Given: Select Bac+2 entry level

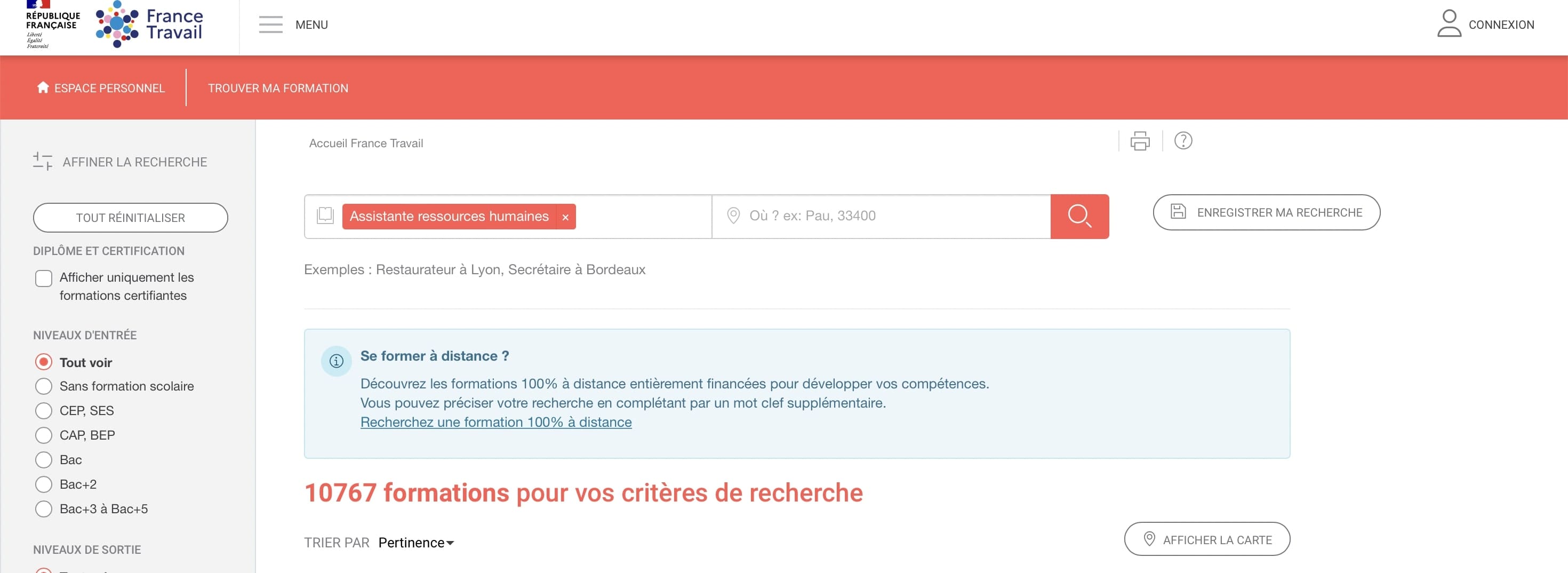Looking at the screenshot, I should (x=44, y=484).
